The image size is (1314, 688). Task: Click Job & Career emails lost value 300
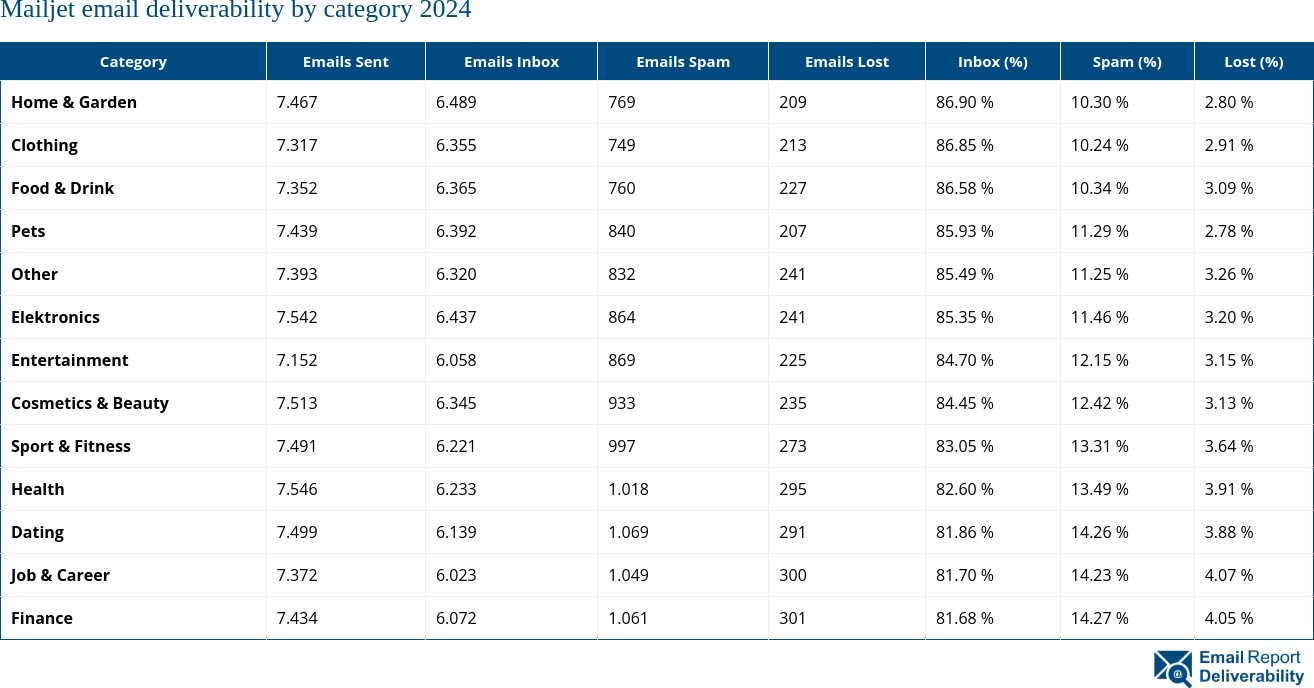(793, 575)
